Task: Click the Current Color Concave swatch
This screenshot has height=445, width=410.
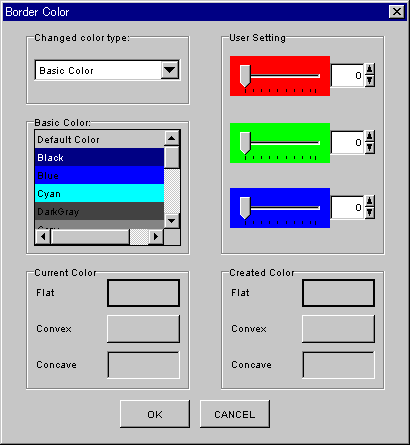Action: click(x=143, y=365)
